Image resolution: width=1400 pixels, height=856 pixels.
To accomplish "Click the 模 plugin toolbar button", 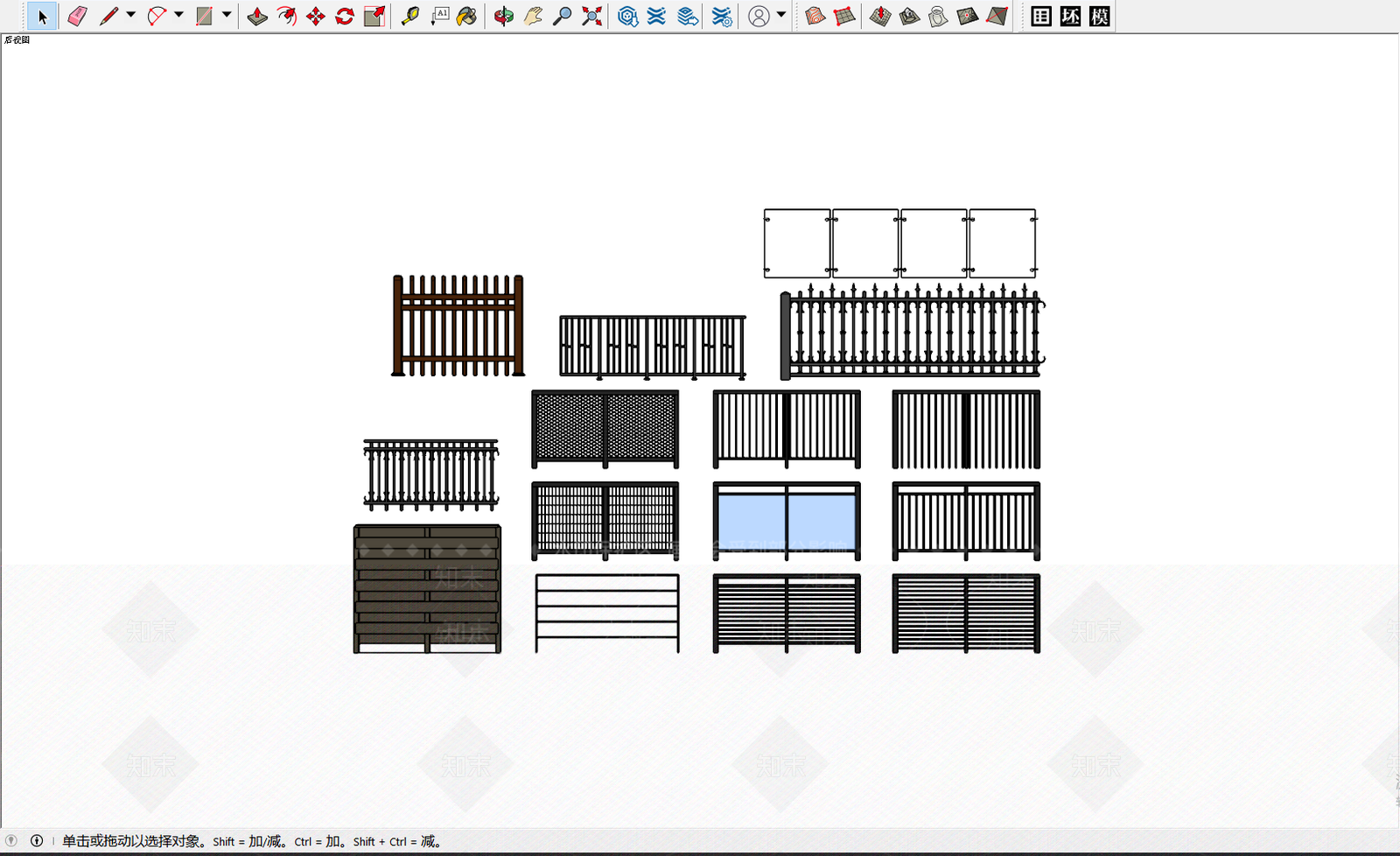I will (x=1100, y=16).
